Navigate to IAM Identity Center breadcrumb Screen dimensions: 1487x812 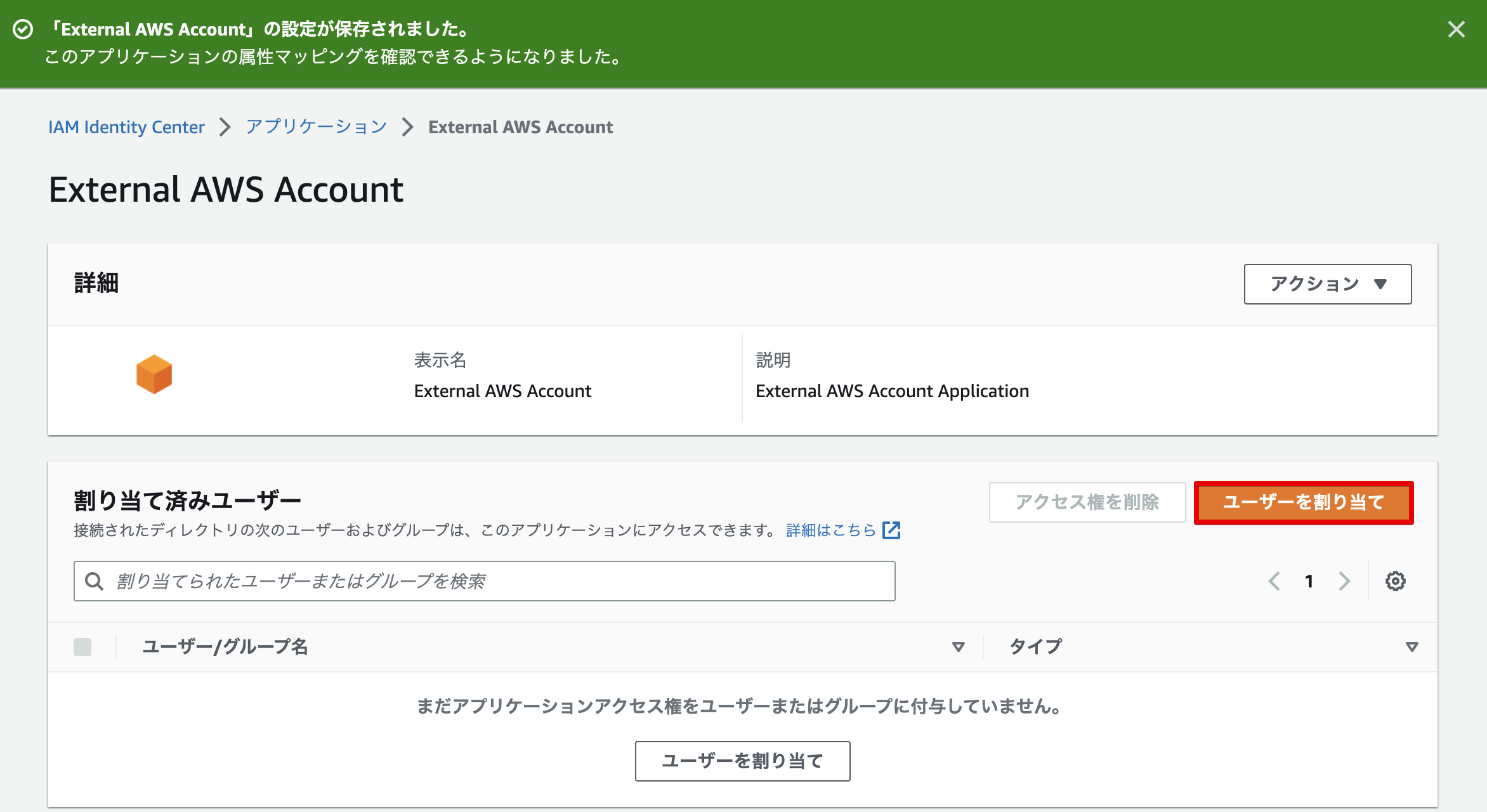(x=126, y=127)
